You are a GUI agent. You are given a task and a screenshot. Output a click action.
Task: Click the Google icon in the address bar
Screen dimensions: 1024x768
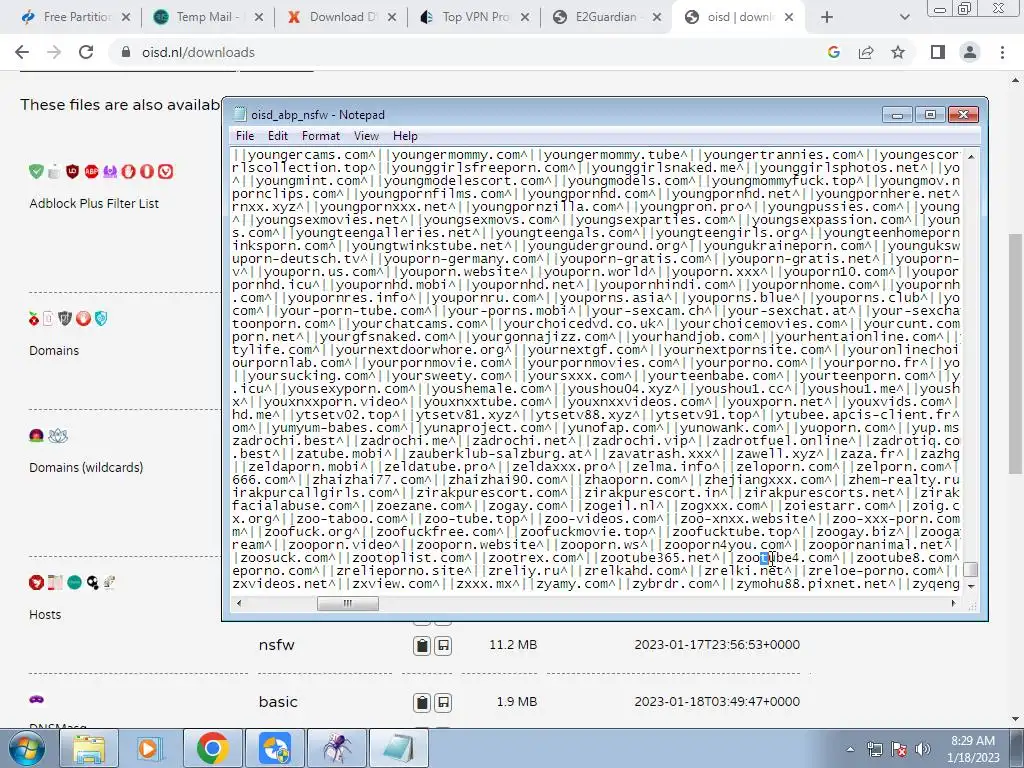tap(833, 52)
